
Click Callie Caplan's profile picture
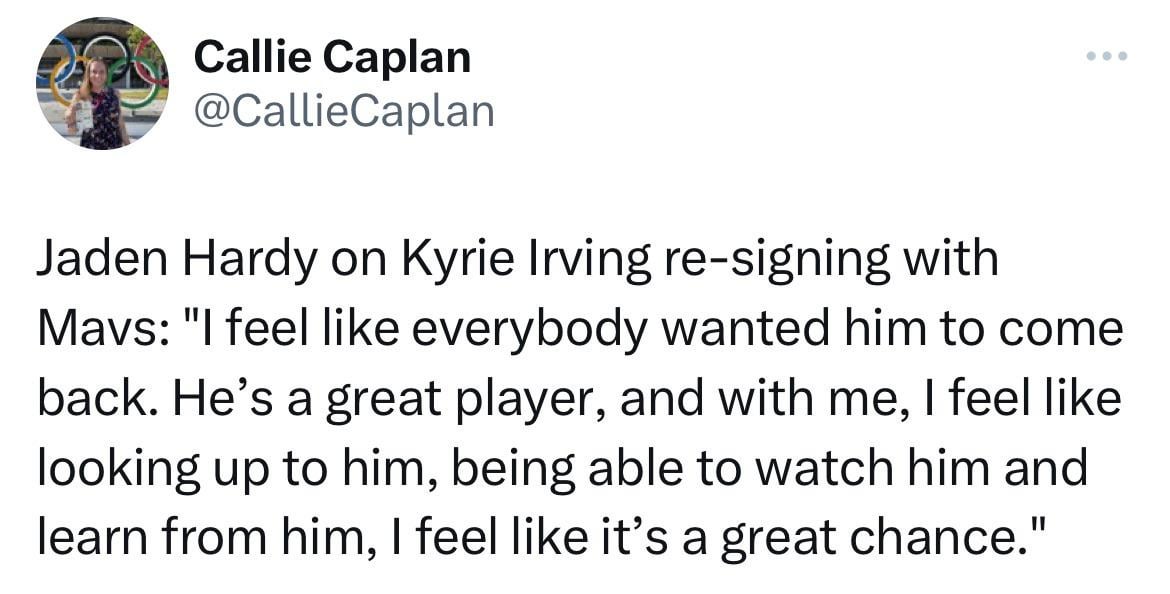pyautogui.click(x=102, y=84)
